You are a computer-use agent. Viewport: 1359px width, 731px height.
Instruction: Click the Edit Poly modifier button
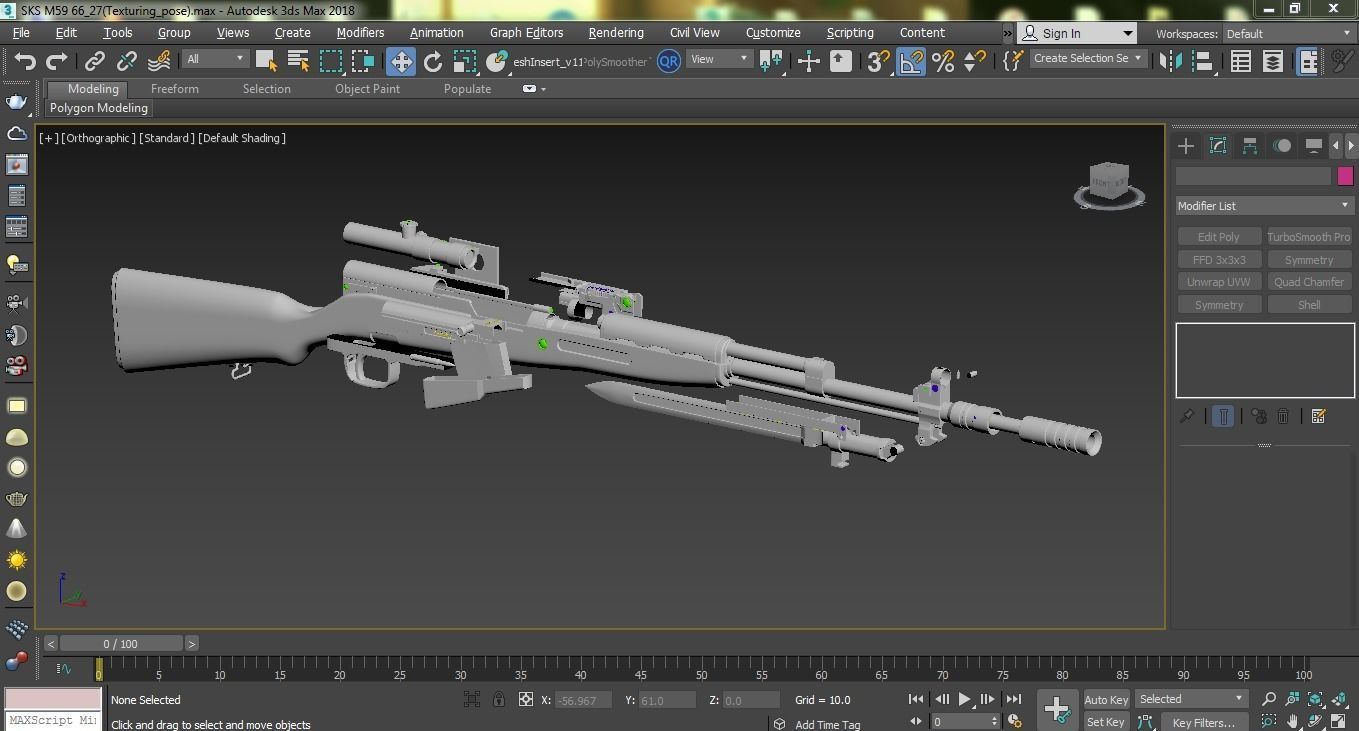(x=1218, y=237)
